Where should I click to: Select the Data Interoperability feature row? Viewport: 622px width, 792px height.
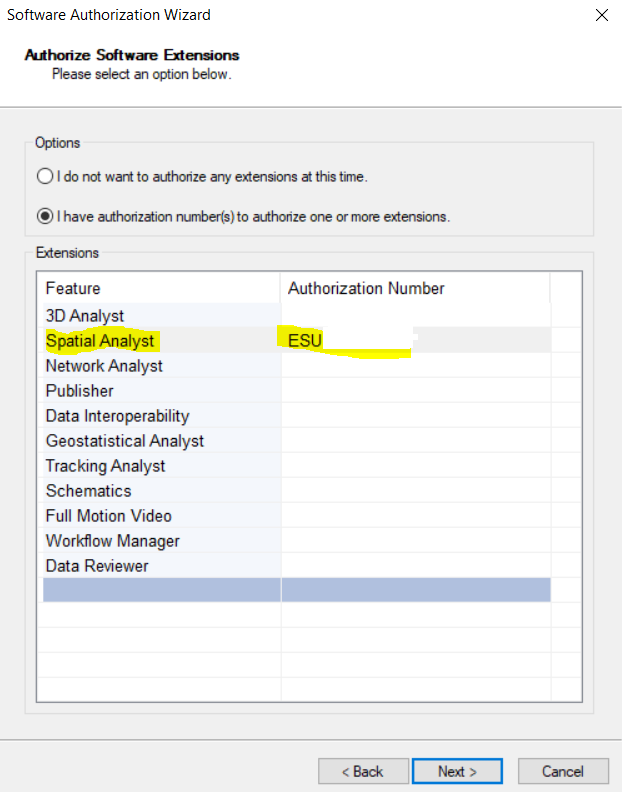(x=117, y=416)
